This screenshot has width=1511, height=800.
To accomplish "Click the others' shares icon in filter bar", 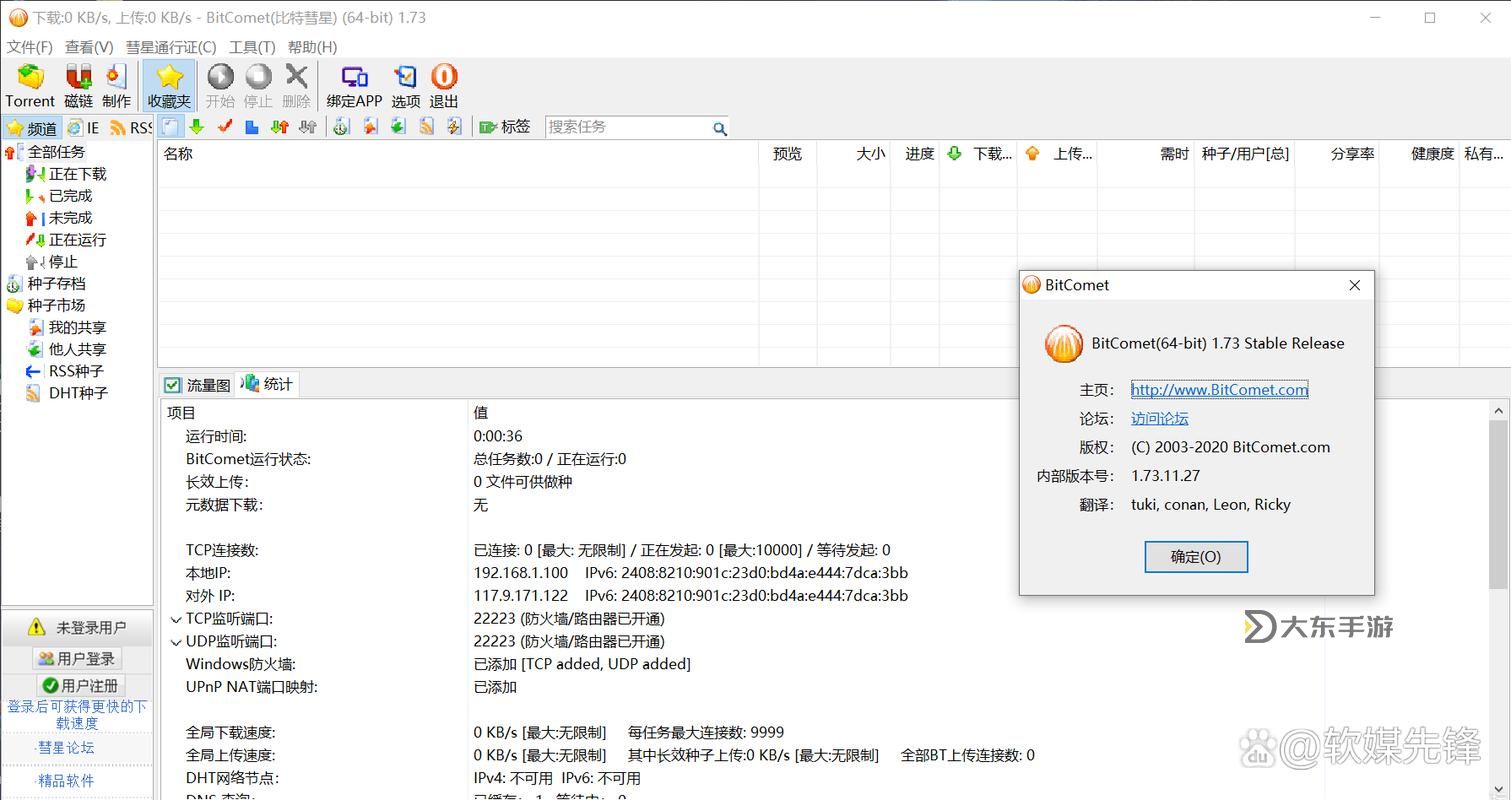I will [398, 127].
